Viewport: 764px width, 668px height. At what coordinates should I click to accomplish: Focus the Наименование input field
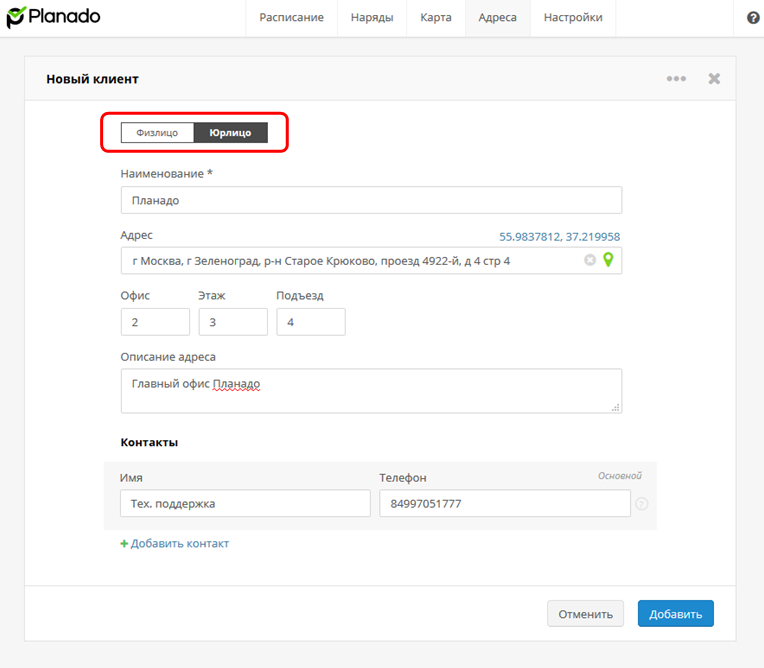[x=371, y=200]
